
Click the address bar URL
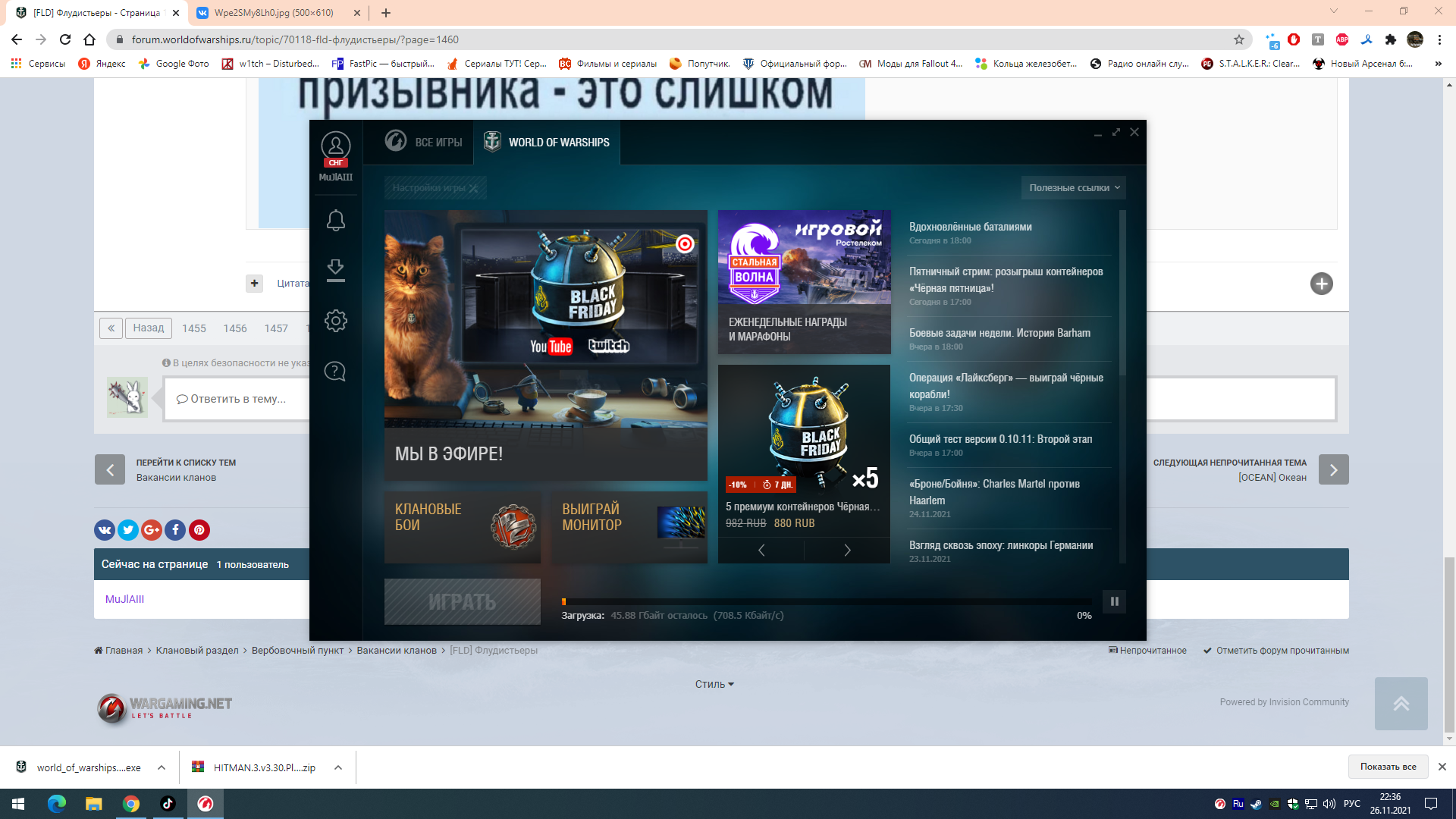point(295,39)
